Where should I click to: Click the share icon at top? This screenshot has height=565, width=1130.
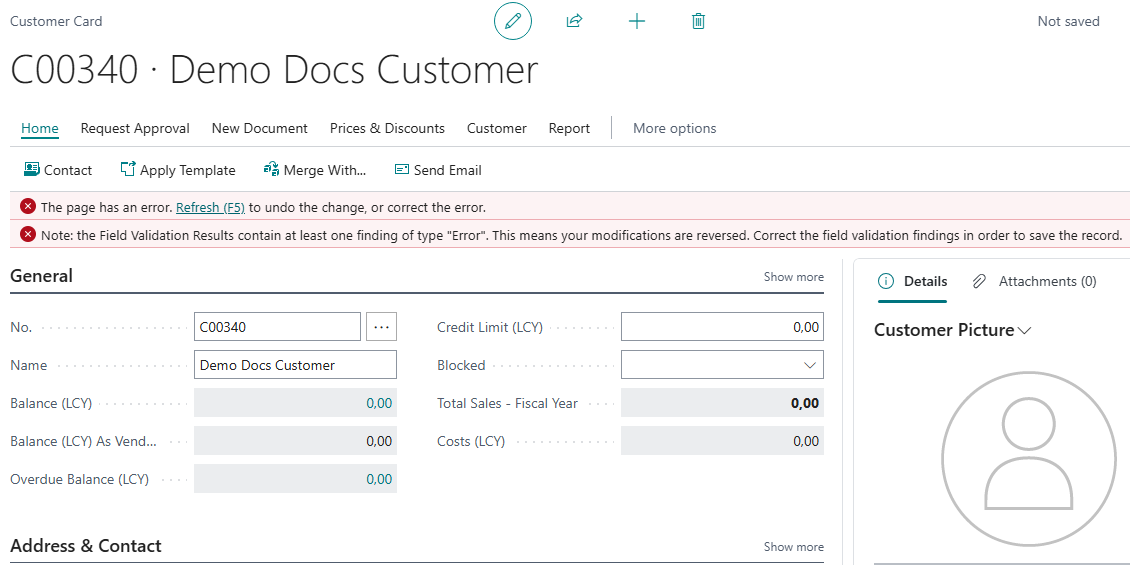coord(574,22)
